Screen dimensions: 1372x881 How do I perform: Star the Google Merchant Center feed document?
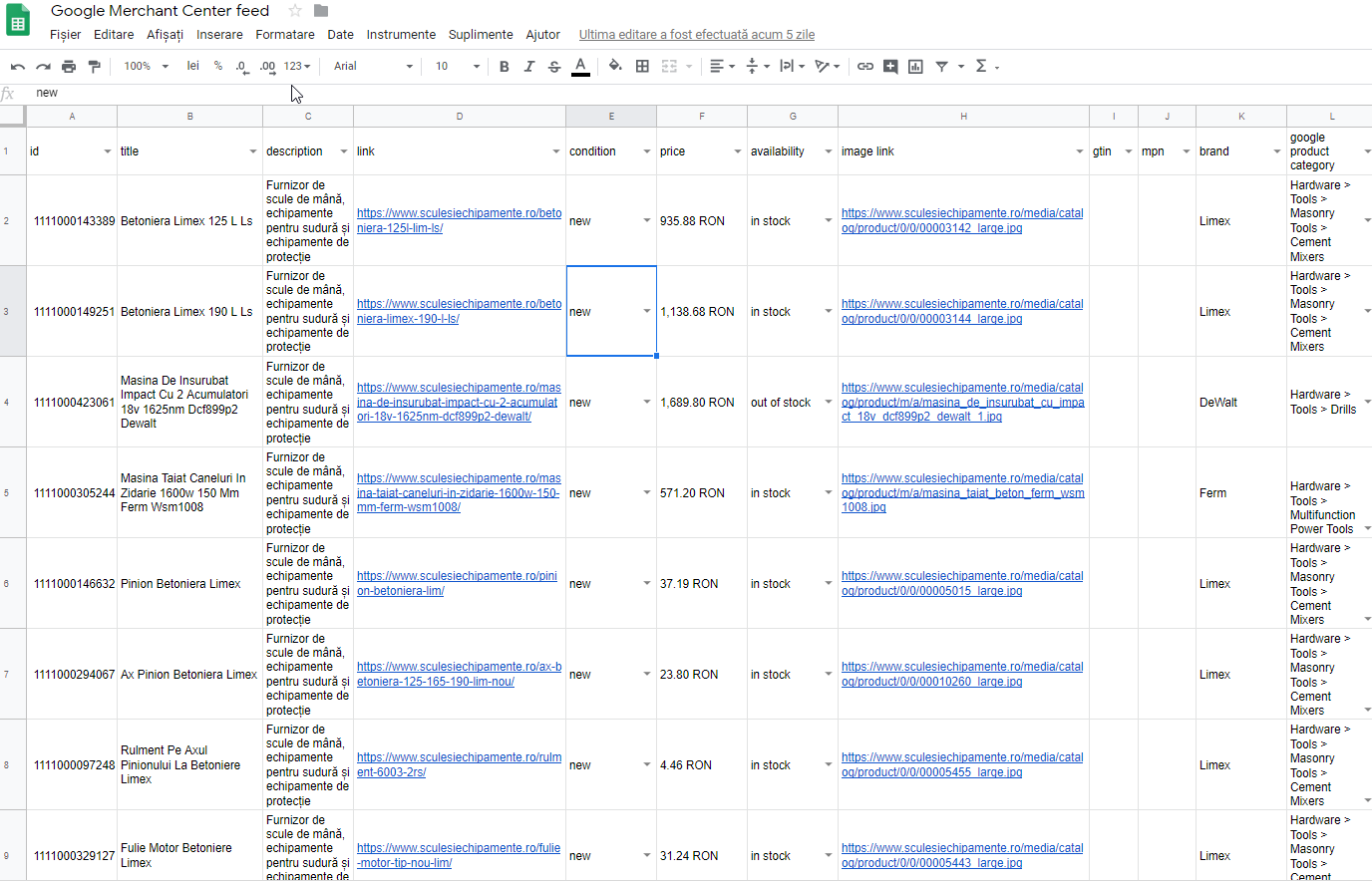tap(295, 11)
